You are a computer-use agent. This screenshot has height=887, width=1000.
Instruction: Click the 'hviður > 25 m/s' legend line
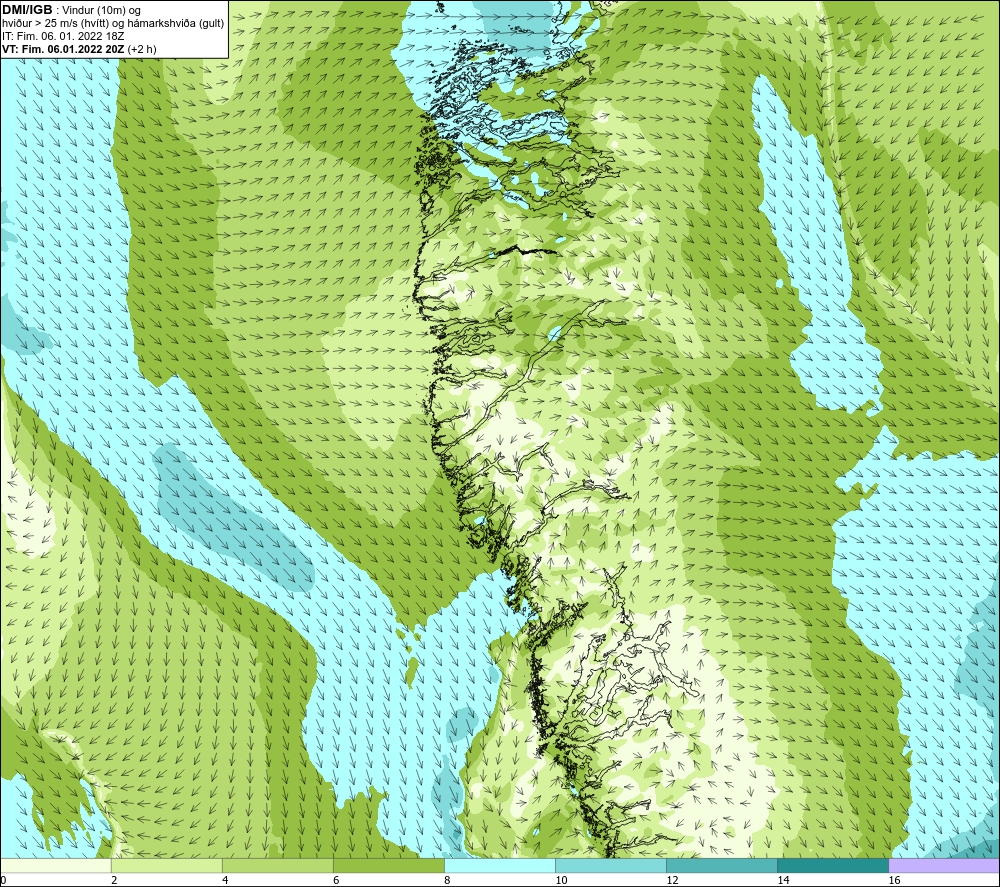(113, 24)
